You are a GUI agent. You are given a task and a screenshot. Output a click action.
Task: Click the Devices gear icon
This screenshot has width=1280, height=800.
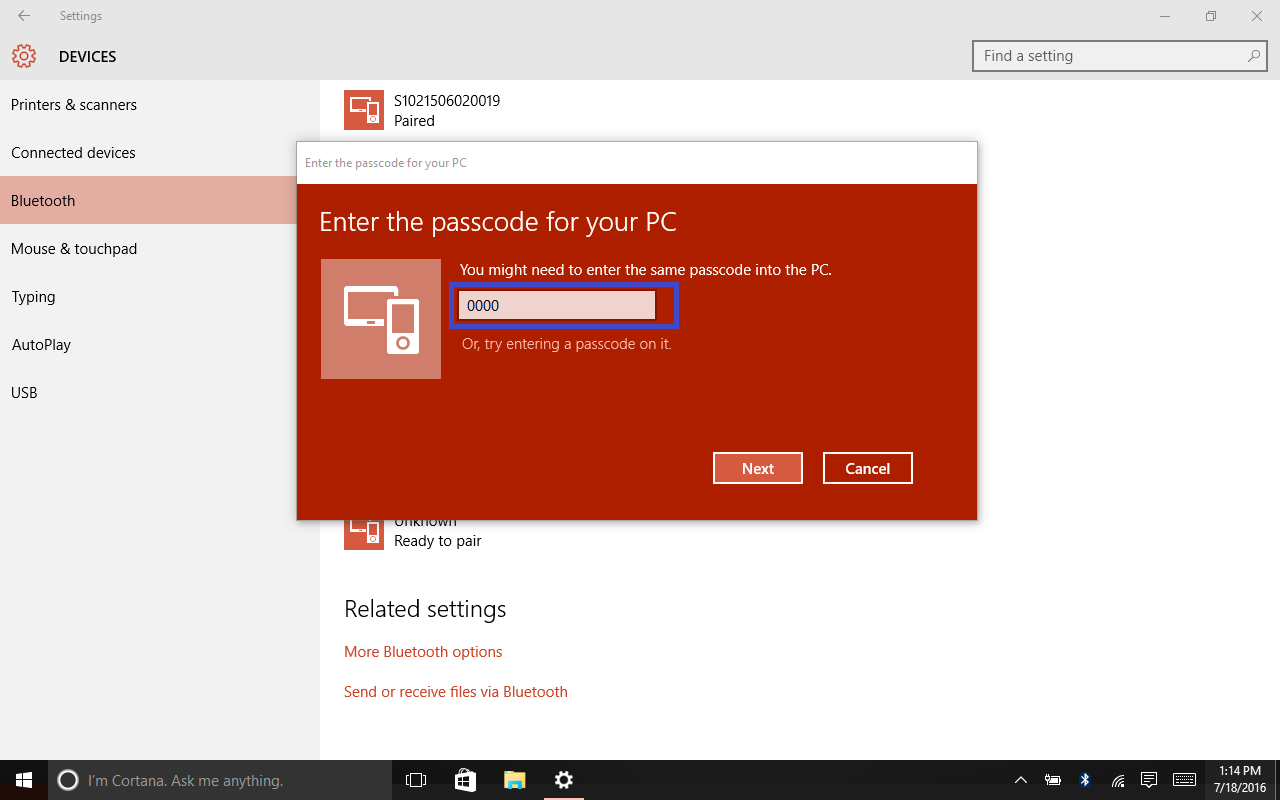click(24, 56)
